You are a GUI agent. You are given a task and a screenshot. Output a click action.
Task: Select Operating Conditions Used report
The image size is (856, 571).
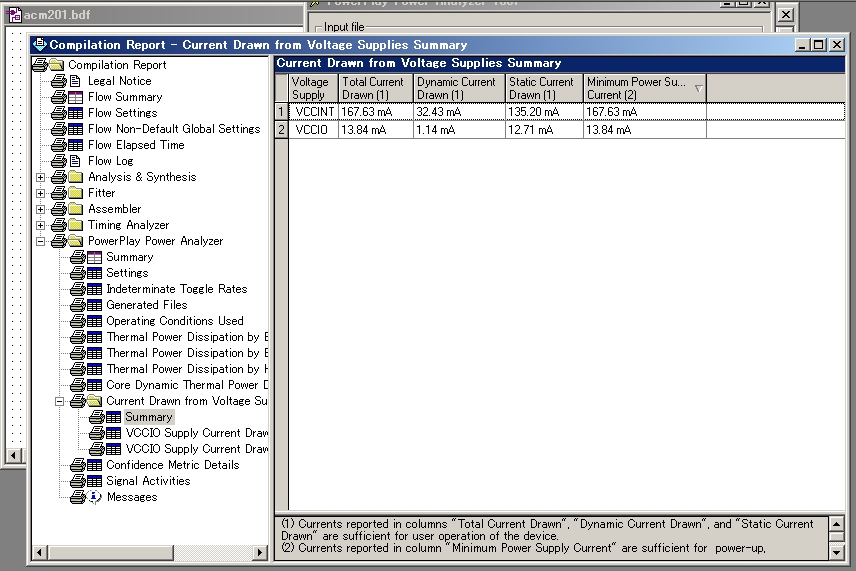click(174, 321)
